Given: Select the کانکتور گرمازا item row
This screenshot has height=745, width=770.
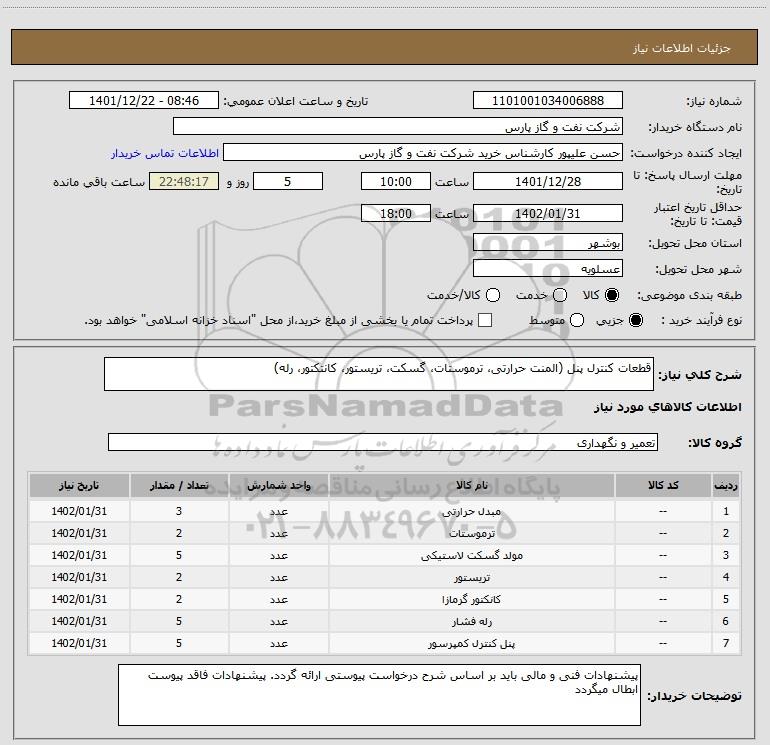Looking at the screenshot, I should 385,599.
